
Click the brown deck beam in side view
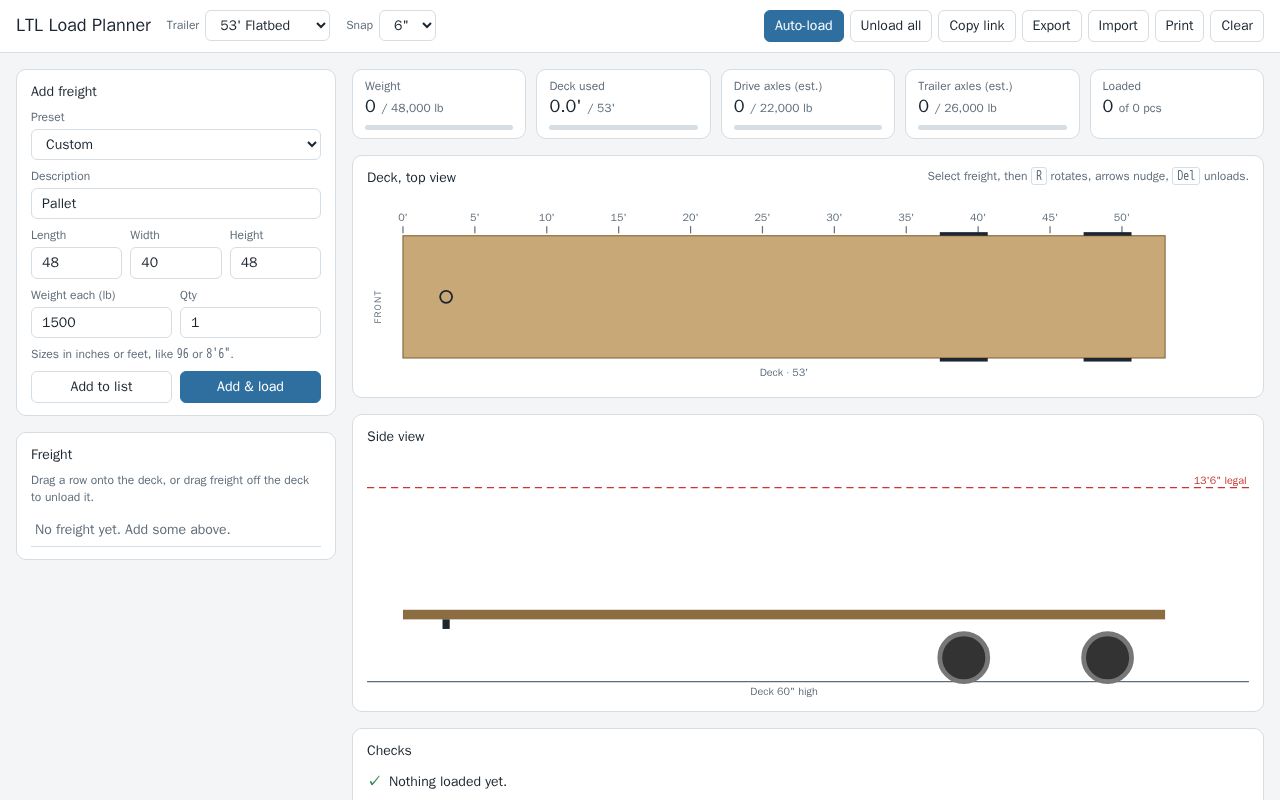click(x=784, y=614)
